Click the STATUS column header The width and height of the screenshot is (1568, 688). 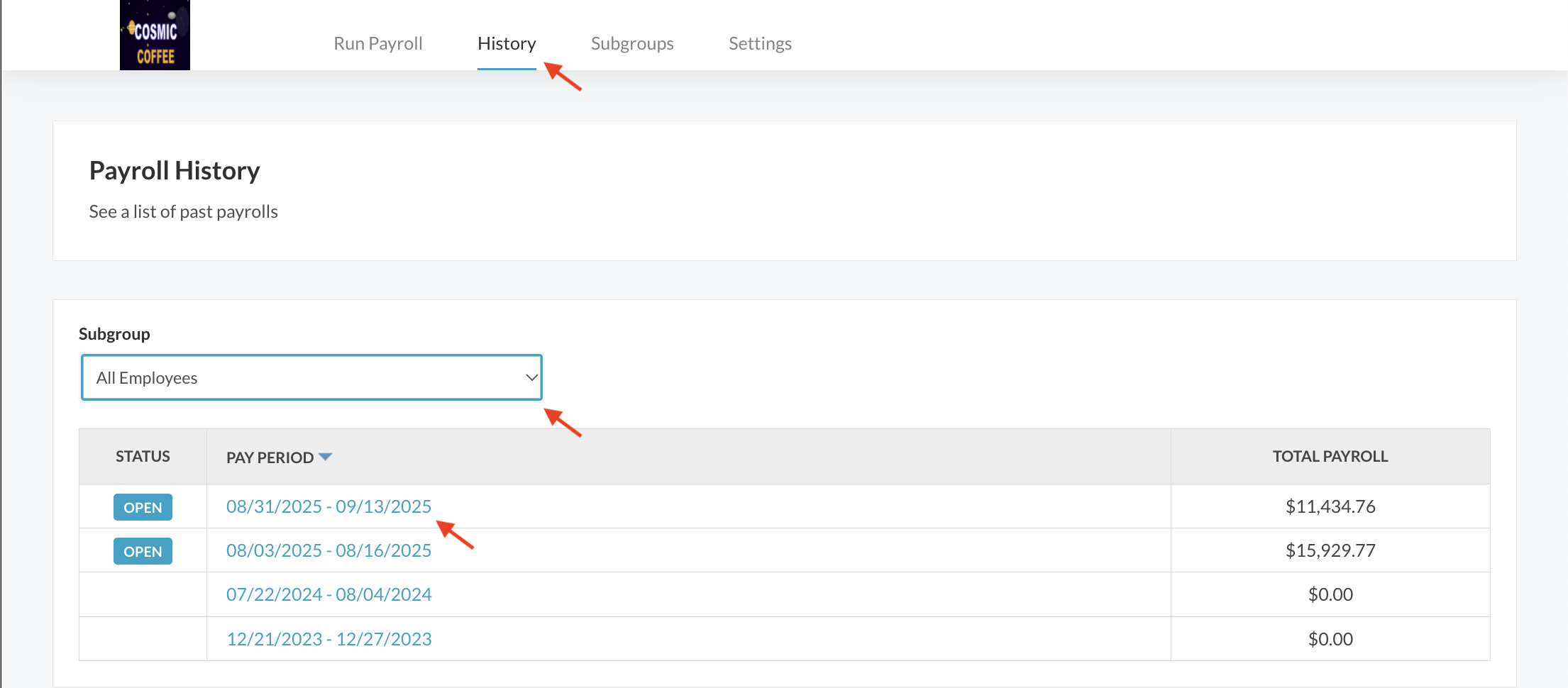click(143, 456)
